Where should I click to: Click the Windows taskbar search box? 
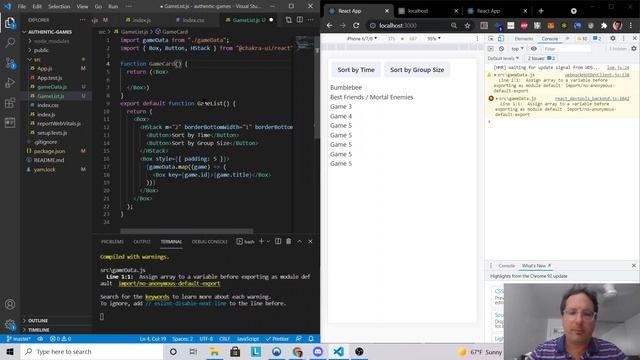91,352
